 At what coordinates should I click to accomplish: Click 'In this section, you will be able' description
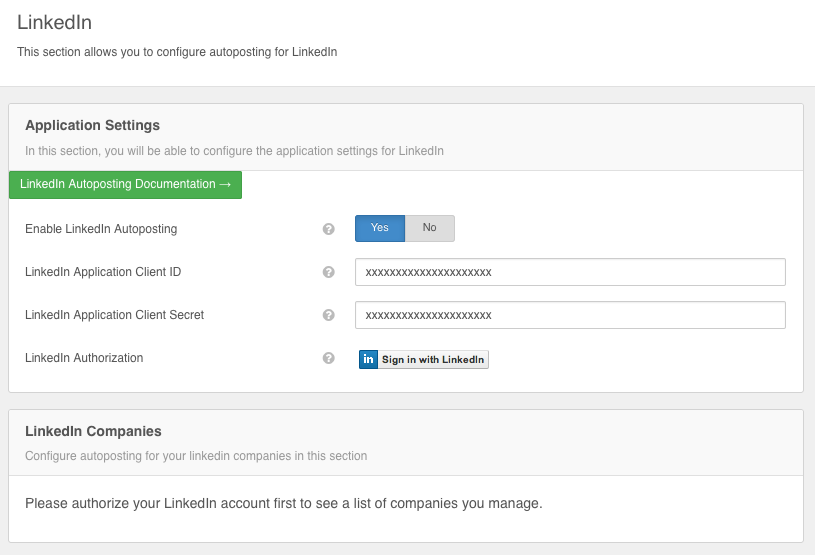234,151
